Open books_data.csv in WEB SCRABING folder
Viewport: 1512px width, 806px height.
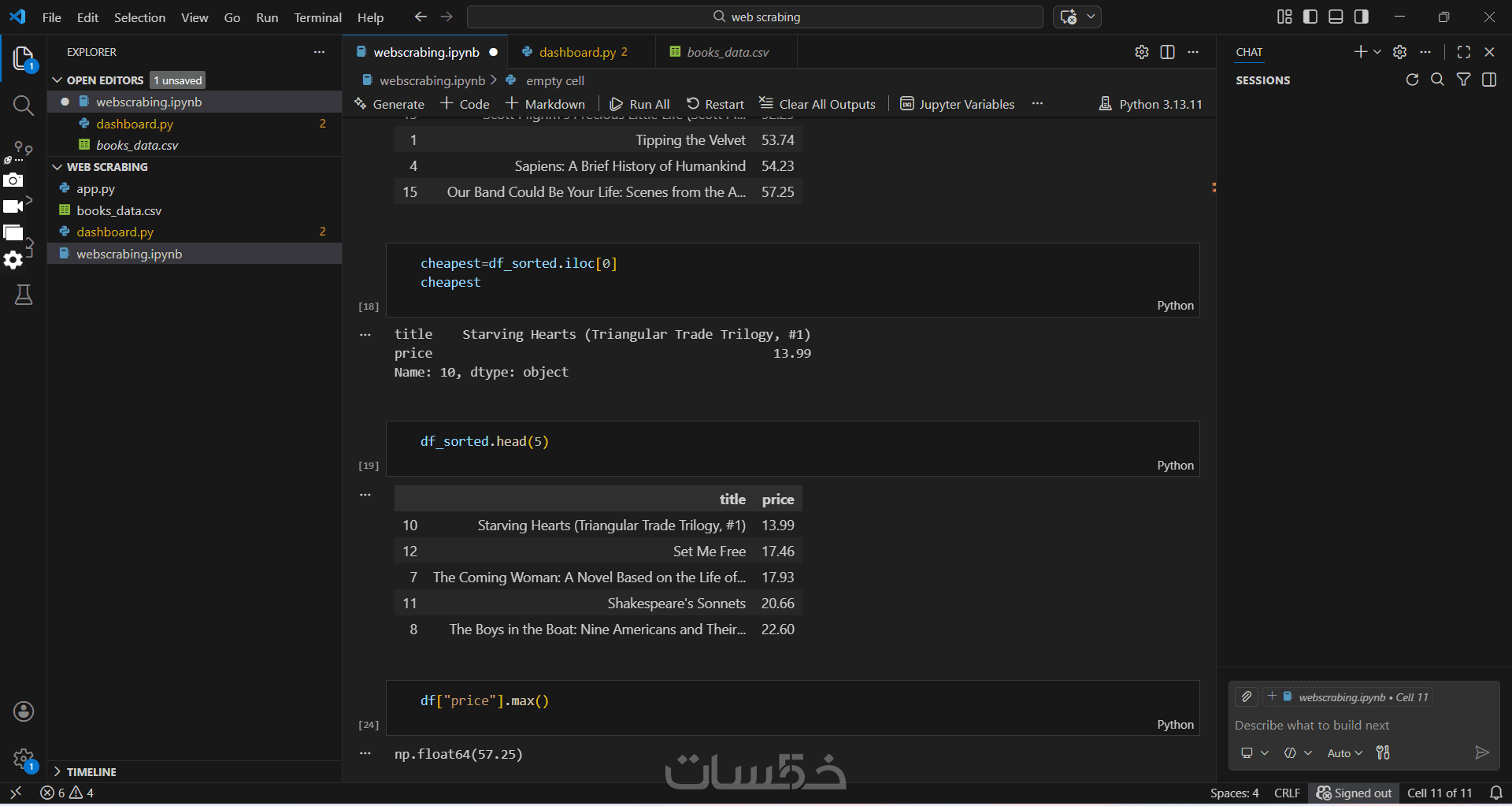coord(119,210)
